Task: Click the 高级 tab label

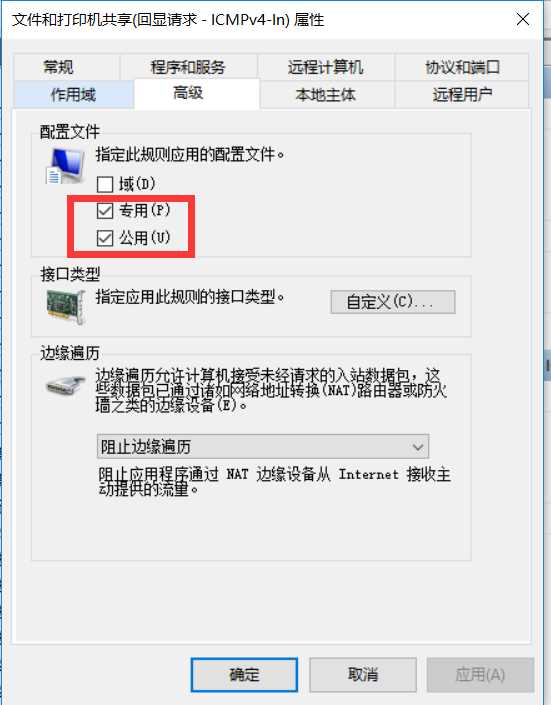Action: coord(188,93)
